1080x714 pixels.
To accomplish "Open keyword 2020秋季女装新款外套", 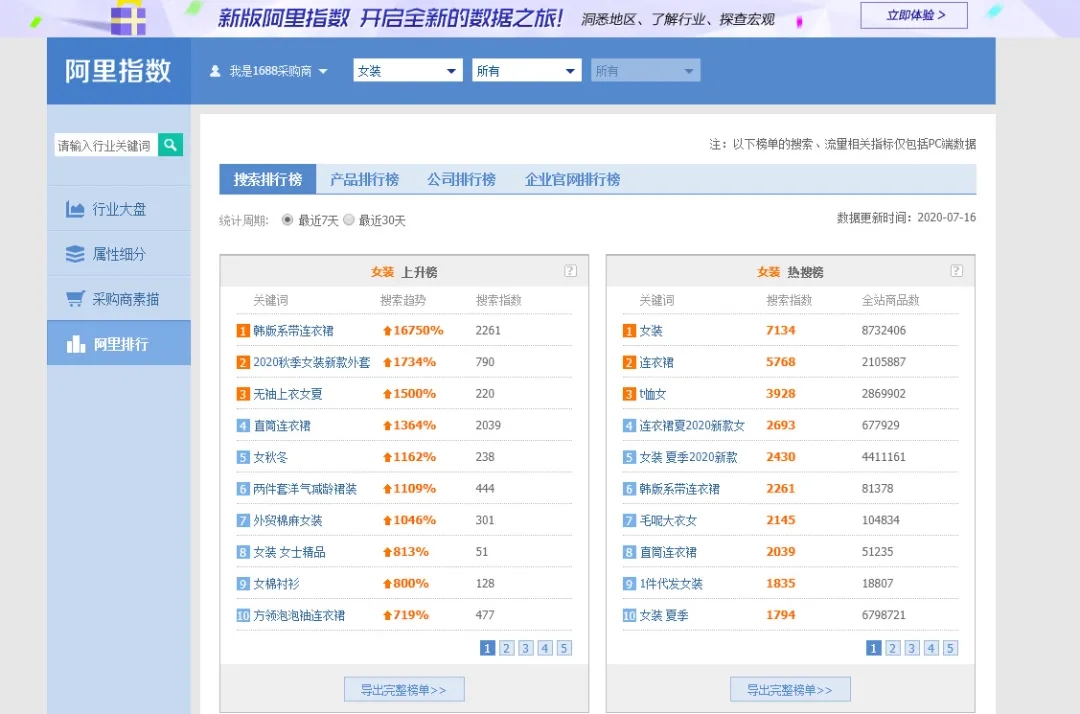I will [x=311, y=362].
